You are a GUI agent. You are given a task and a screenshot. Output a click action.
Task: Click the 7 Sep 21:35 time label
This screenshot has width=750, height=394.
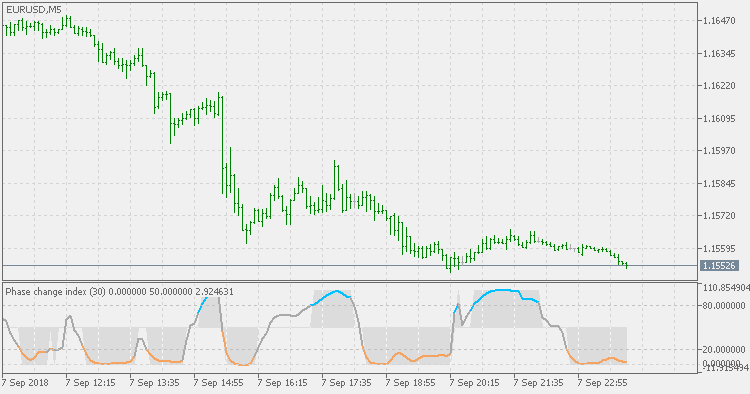539,383
